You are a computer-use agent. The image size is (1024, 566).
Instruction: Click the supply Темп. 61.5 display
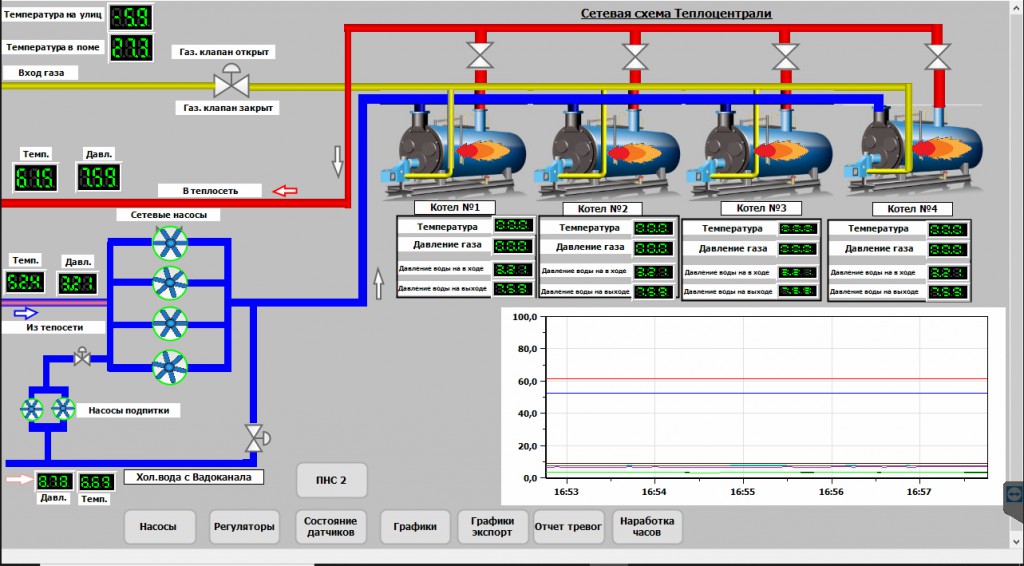pyautogui.click(x=35, y=178)
